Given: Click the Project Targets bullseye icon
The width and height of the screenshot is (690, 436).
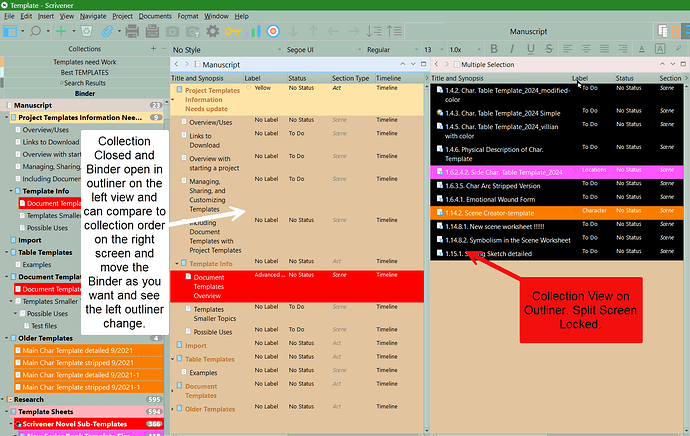Looking at the screenshot, I should pyautogui.click(x=275, y=32).
